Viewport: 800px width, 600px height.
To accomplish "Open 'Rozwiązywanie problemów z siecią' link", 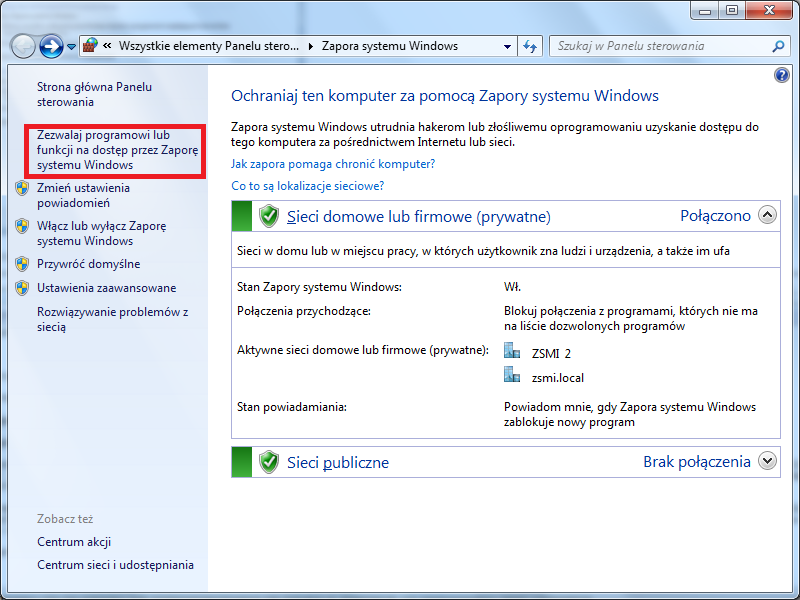I will pos(113,319).
